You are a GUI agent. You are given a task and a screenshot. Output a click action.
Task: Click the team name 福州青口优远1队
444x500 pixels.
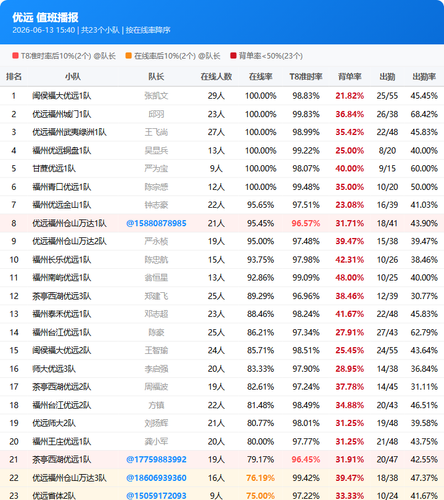(62, 187)
